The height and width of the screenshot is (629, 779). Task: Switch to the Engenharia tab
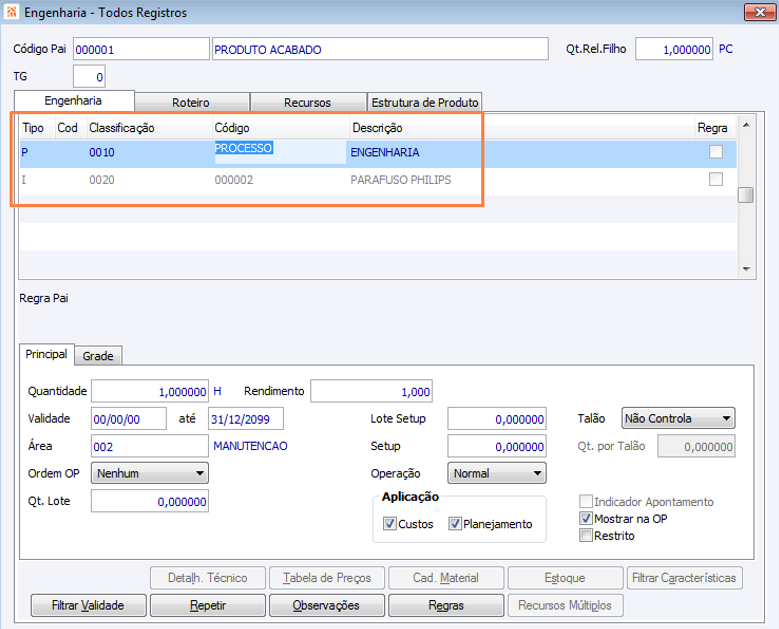(x=74, y=101)
